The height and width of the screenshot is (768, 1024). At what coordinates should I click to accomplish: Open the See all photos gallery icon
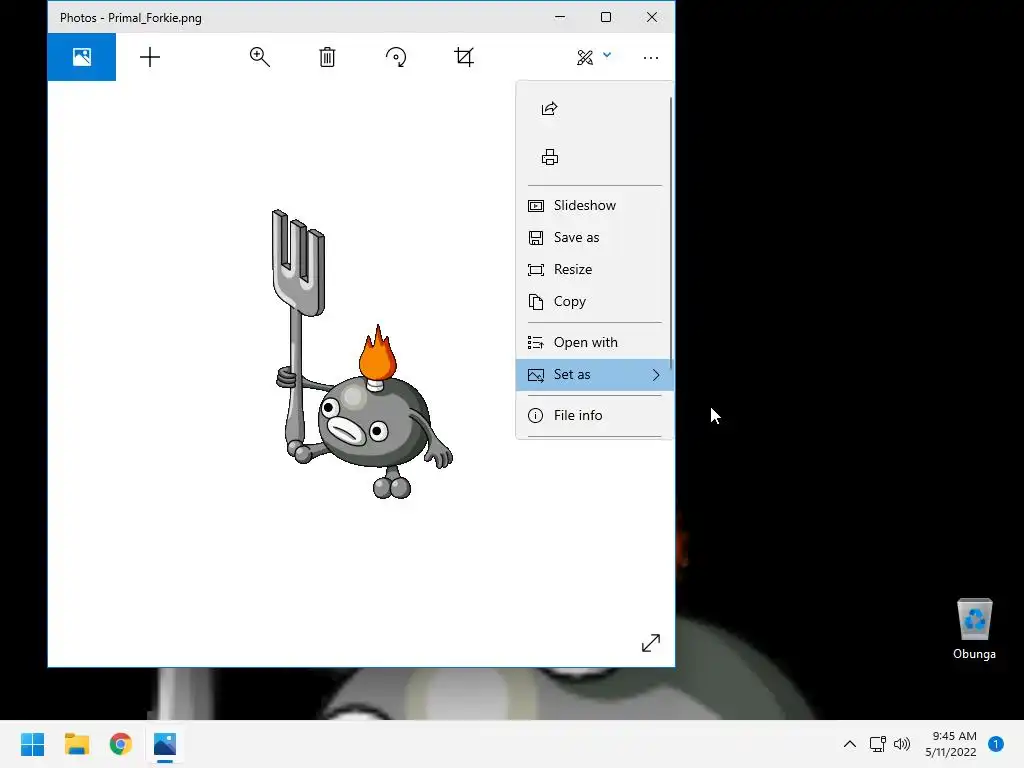click(x=82, y=57)
